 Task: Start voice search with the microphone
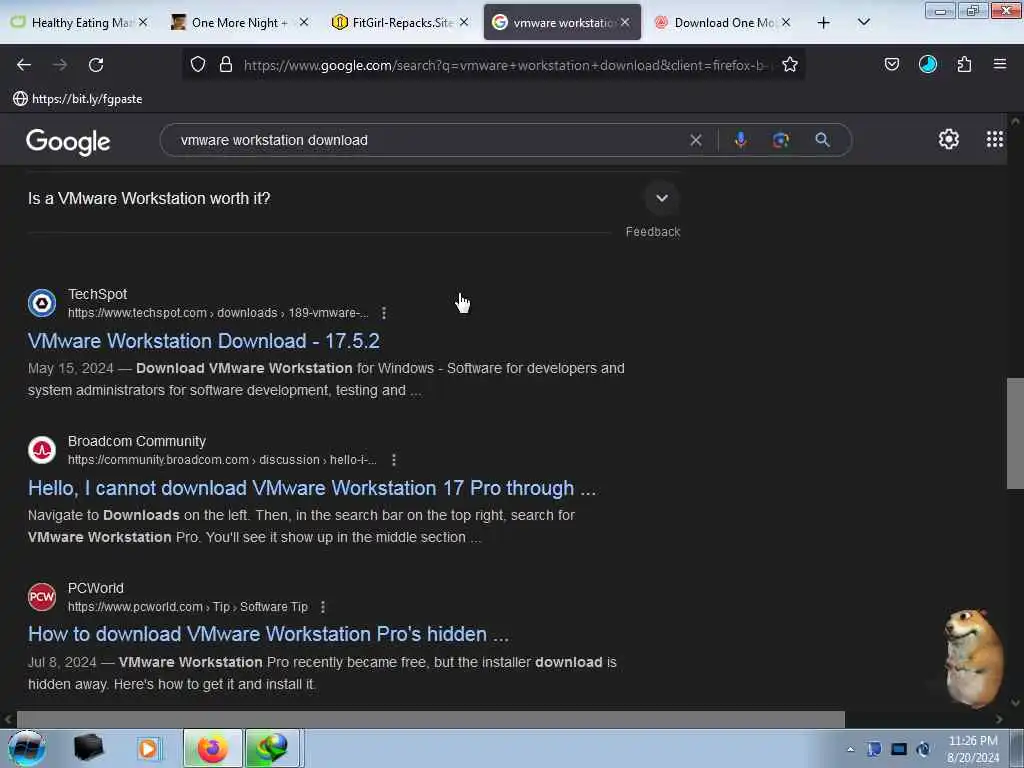[741, 140]
